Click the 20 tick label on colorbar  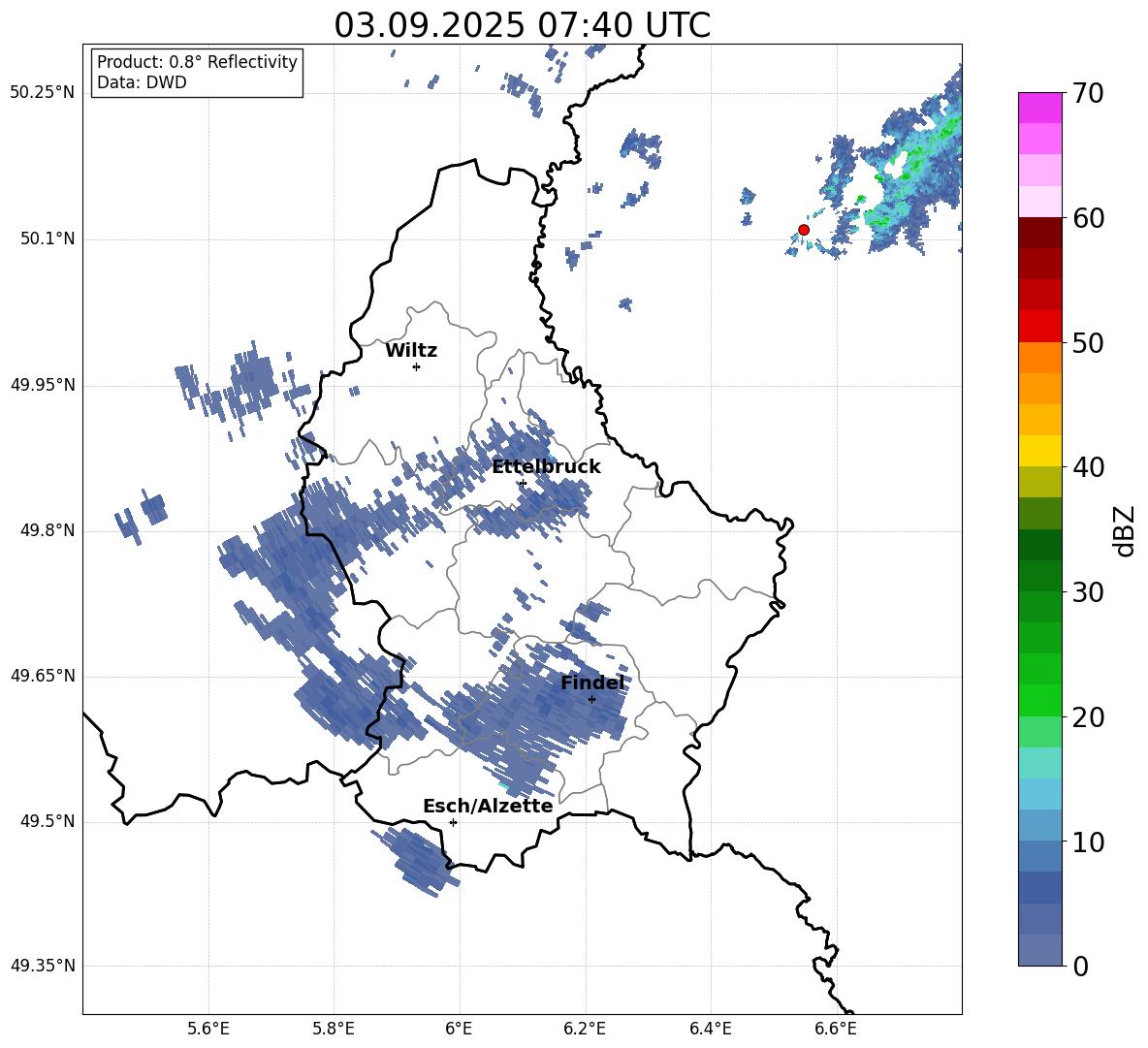click(1089, 717)
